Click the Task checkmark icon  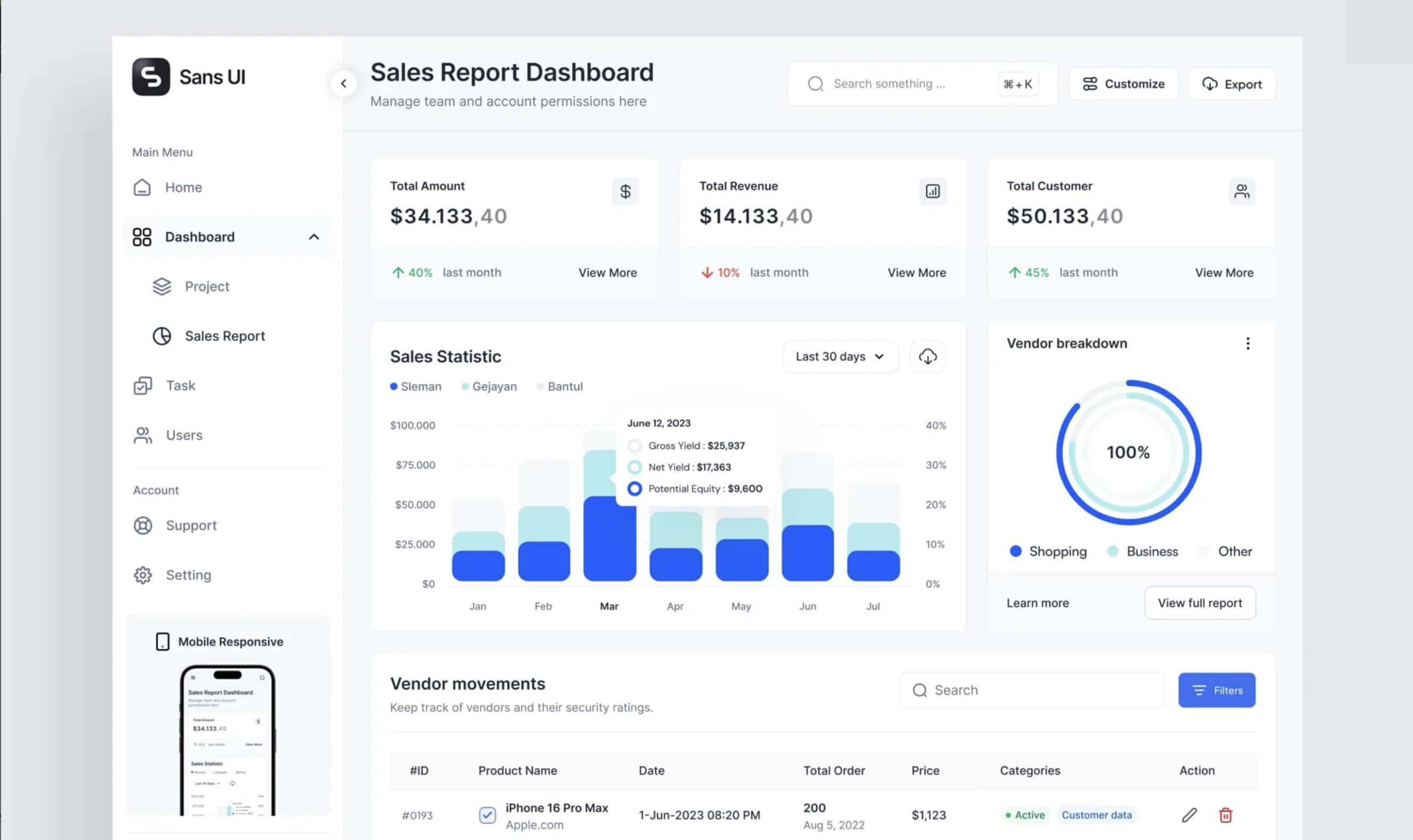point(143,385)
